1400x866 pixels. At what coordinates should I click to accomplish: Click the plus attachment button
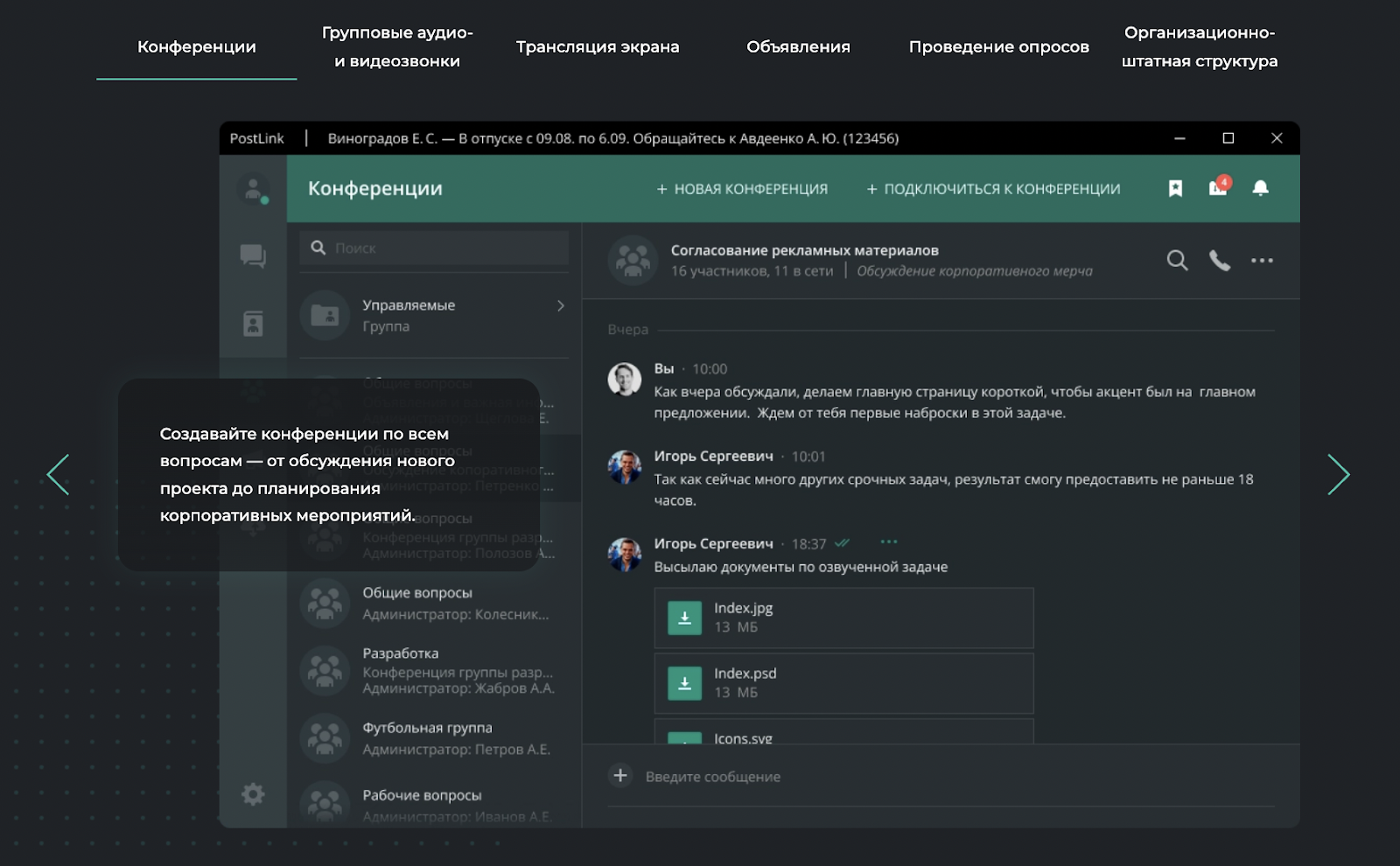click(620, 776)
